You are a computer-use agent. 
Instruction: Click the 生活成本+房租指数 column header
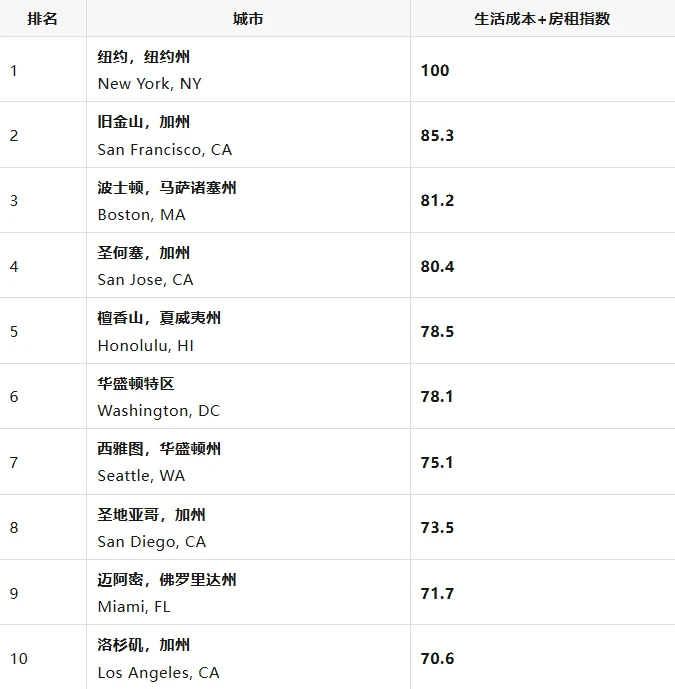pos(542,19)
